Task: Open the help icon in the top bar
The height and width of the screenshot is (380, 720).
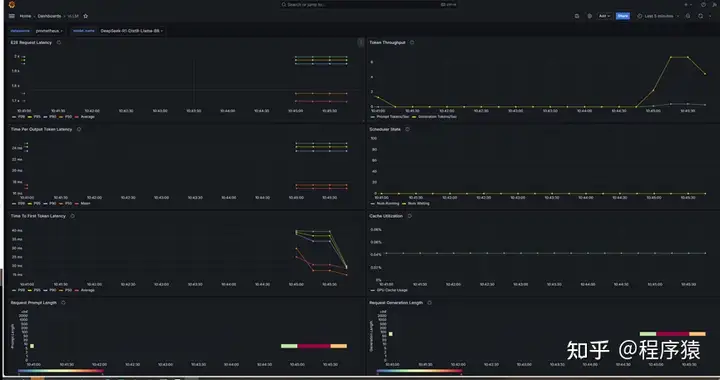Action: tap(703, 5)
